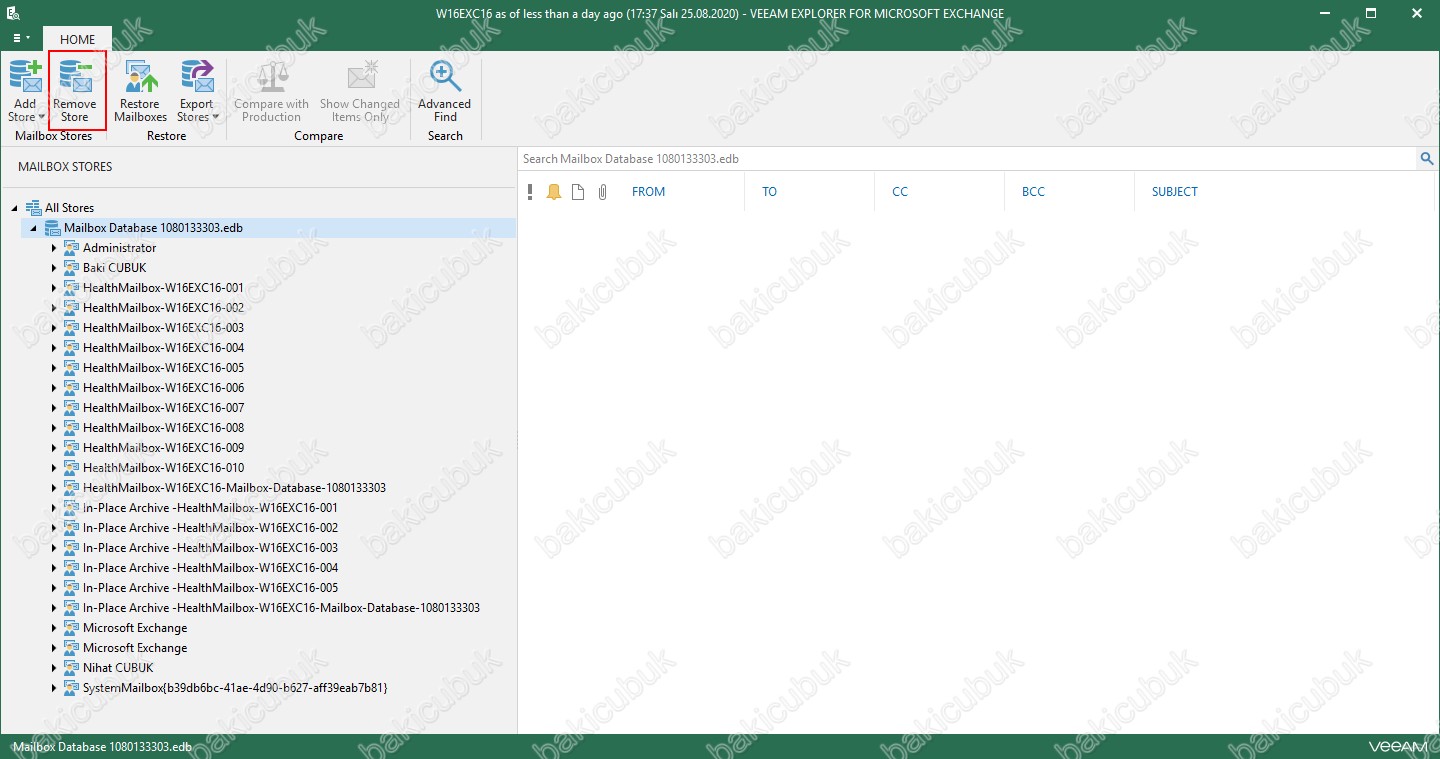Open the Advanced Find tool
1440x759 pixels.
(445, 91)
